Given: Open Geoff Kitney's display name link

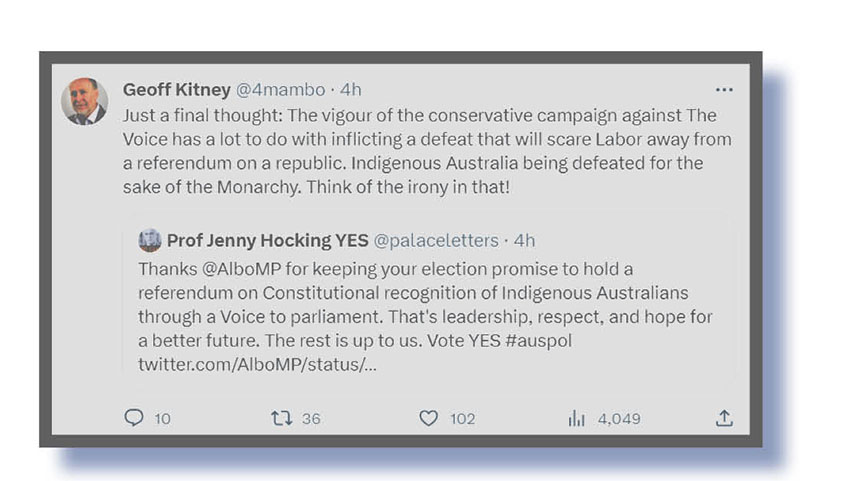Looking at the screenshot, I should 176,90.
